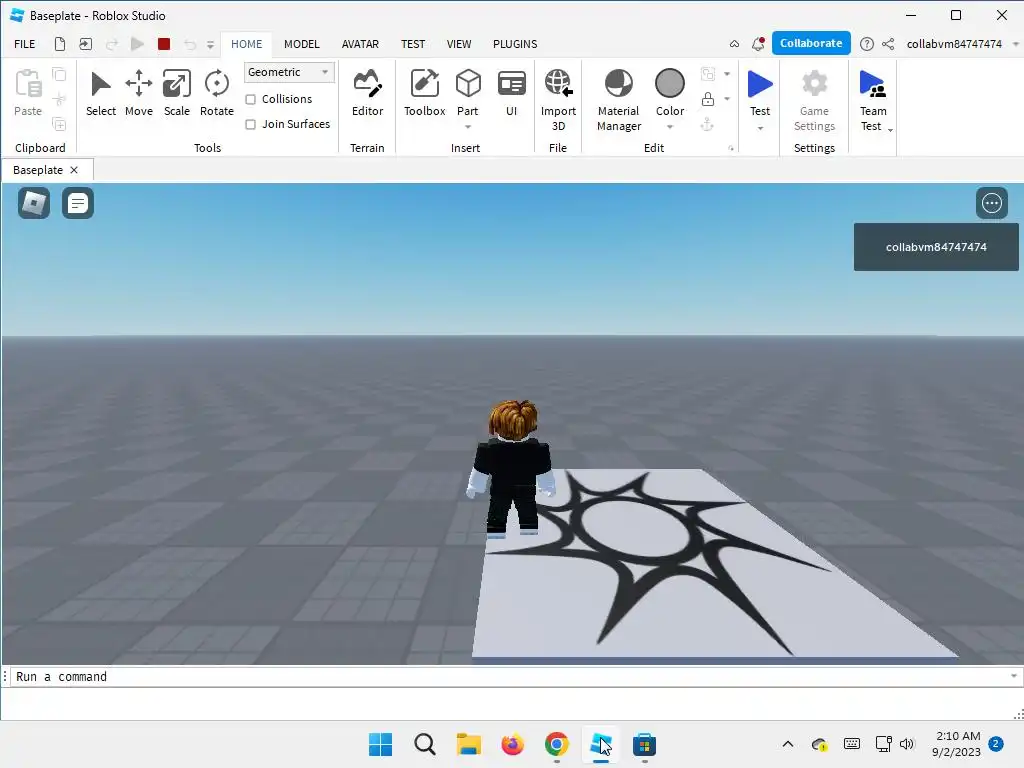The height and width of the screenshot is (768, 1024).
Task: Open Firefox from the taskbar
Action: coord(513,744)
